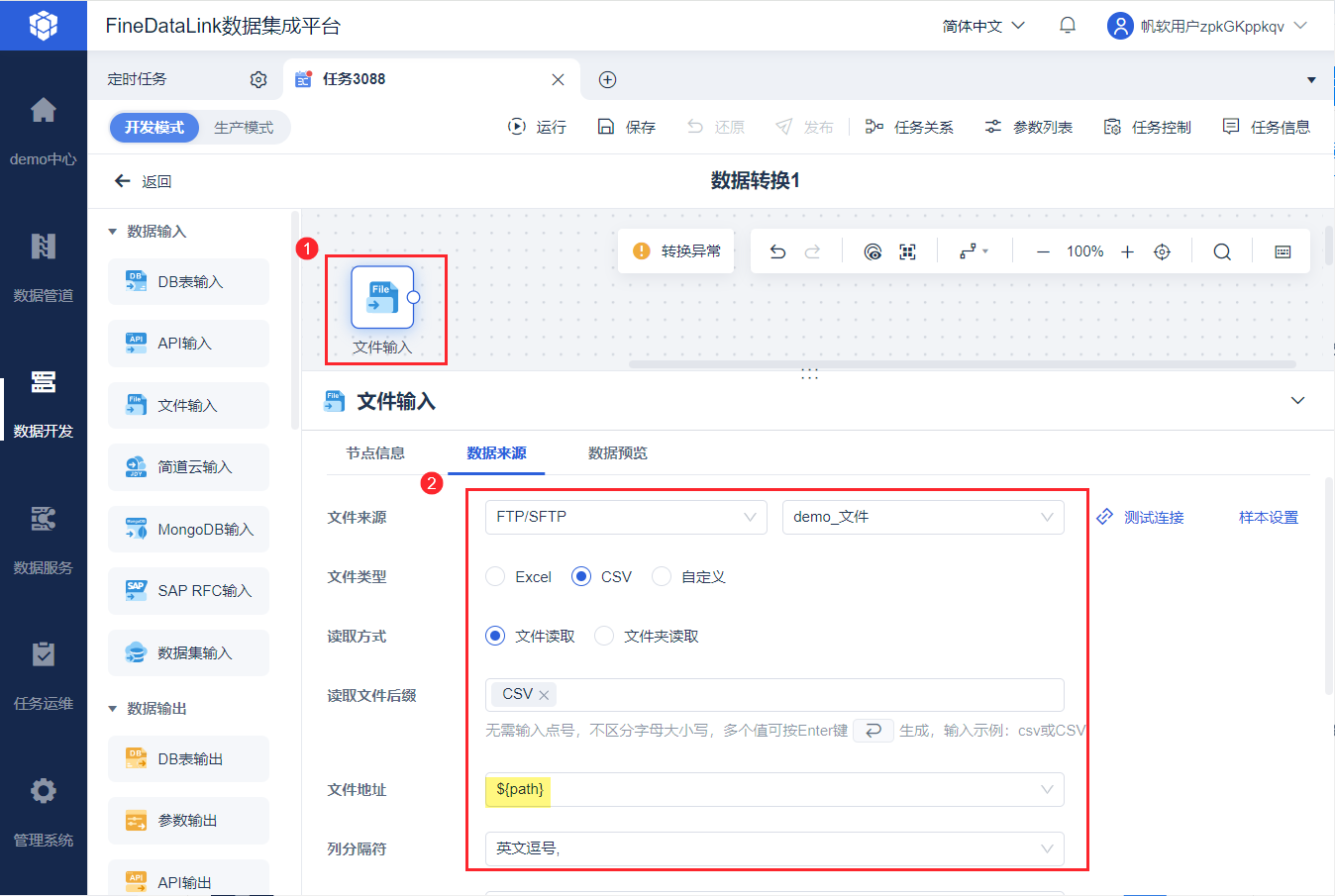The height and width of the screenshot is (896, 1335).
Task: Choose 参数输出 component
Action: coord(188,821)
